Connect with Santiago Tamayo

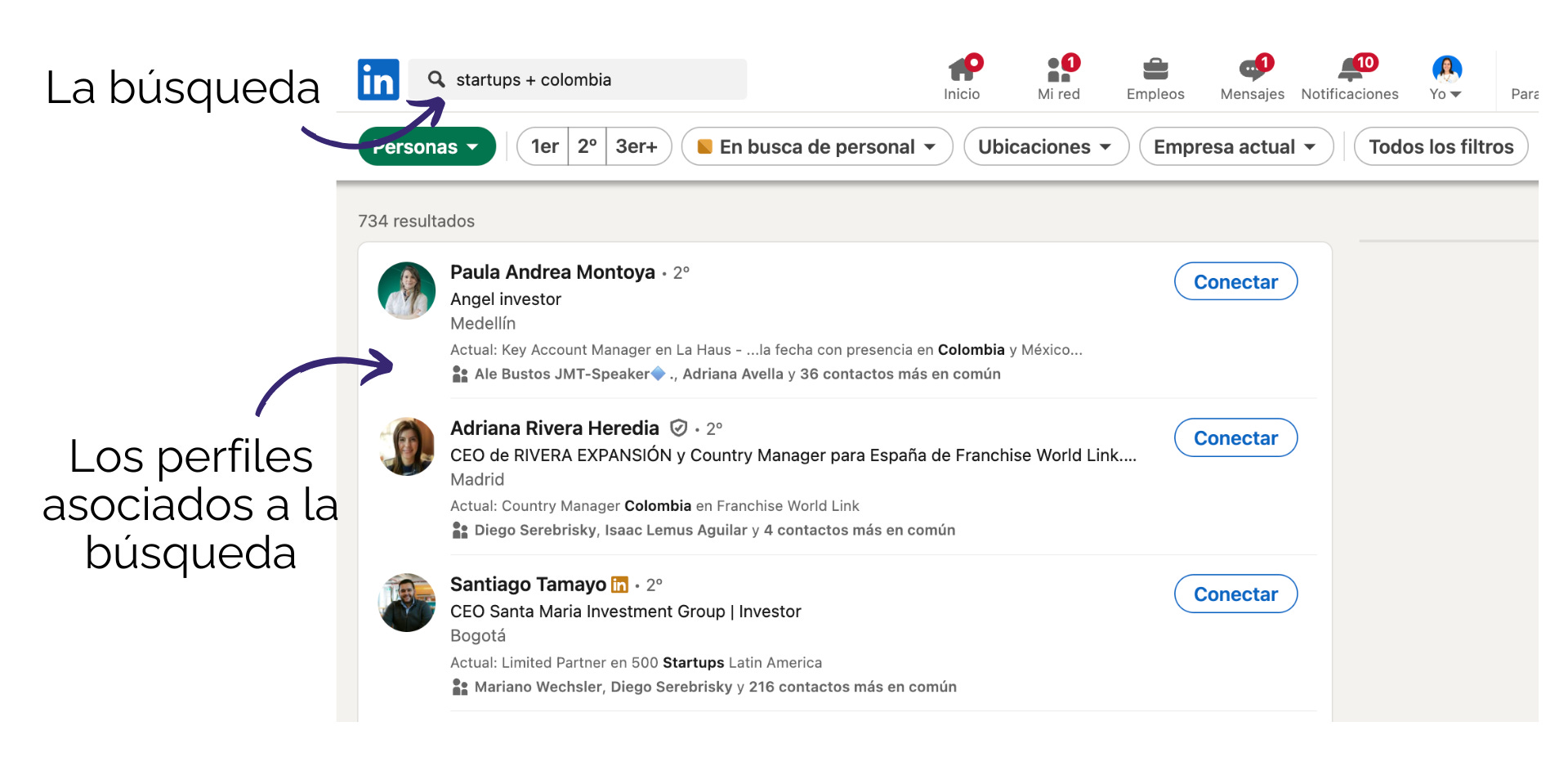click(x=1235, y=594)
